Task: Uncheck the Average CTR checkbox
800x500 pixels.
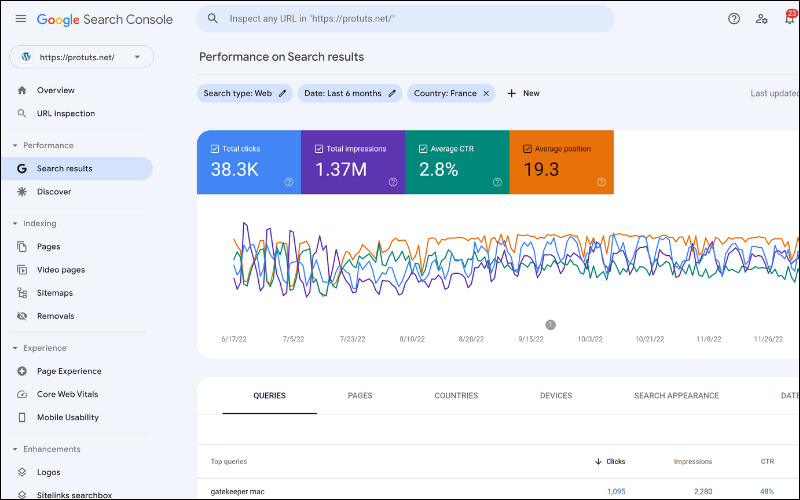Action: pyautogui.click(x=423, y=149)
